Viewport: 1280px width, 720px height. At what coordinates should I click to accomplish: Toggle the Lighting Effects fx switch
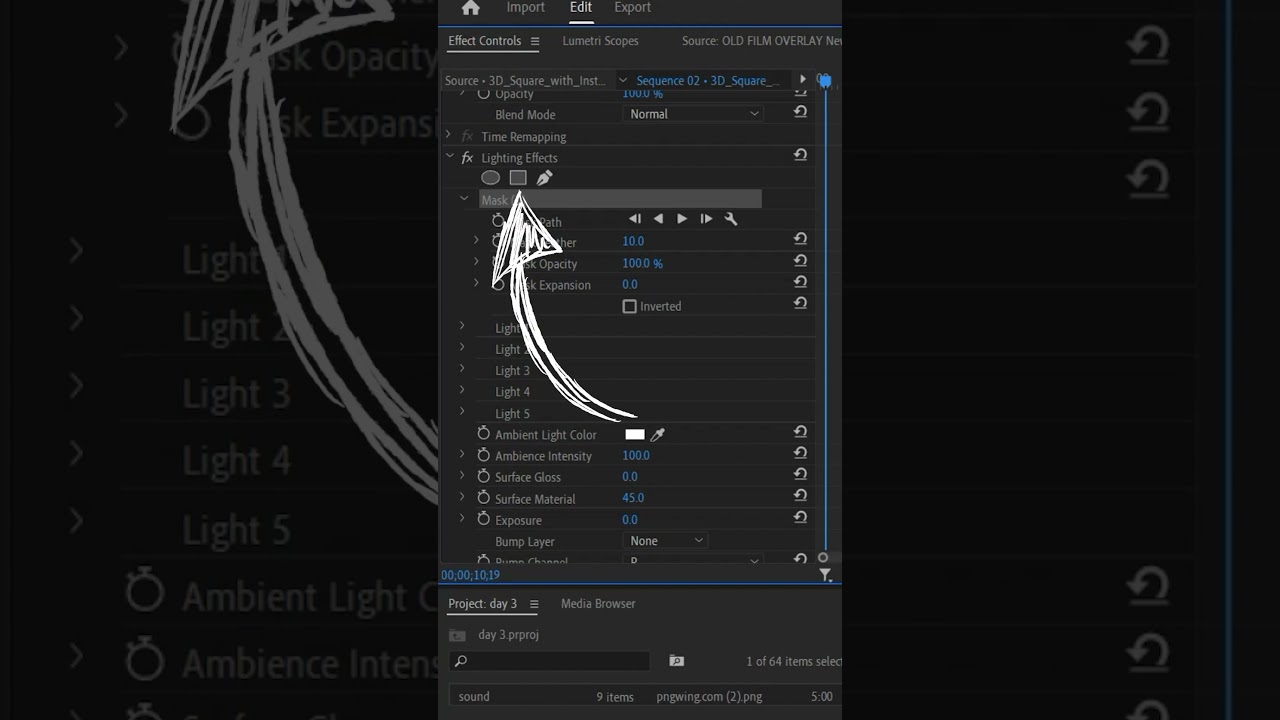click(x=467, y=158)
